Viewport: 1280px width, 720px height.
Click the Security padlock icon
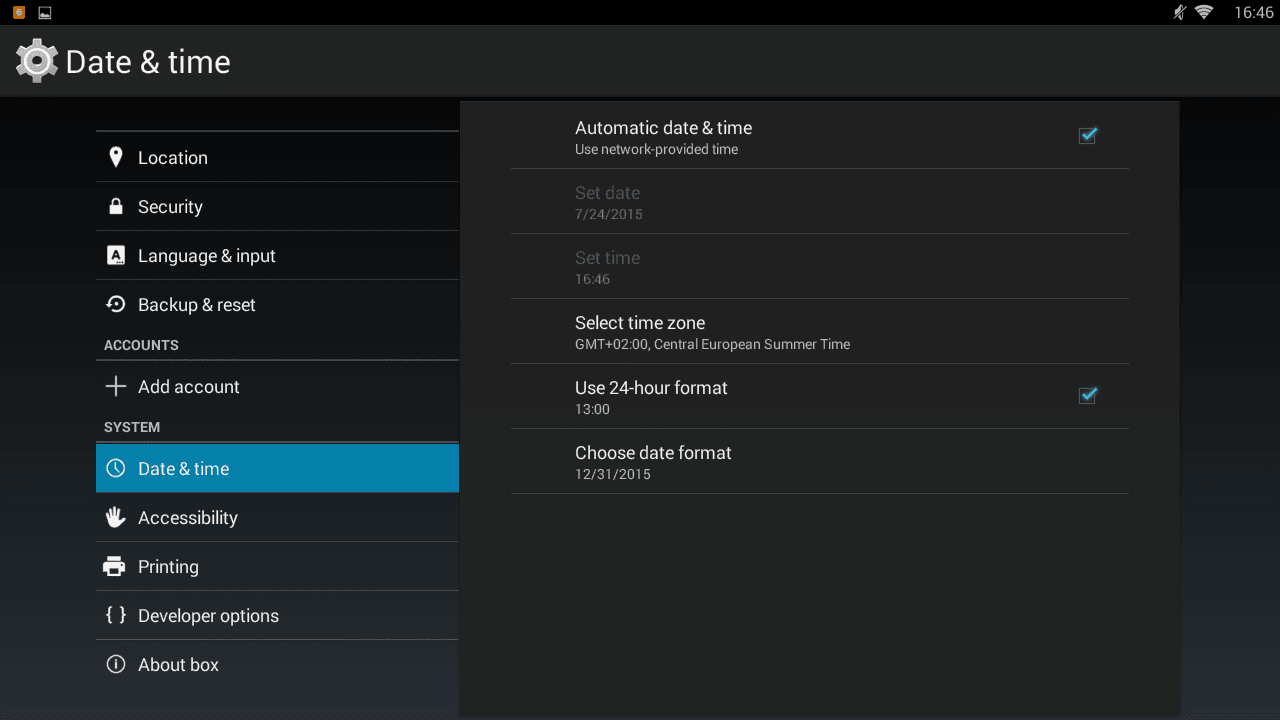tap(116, 206)
